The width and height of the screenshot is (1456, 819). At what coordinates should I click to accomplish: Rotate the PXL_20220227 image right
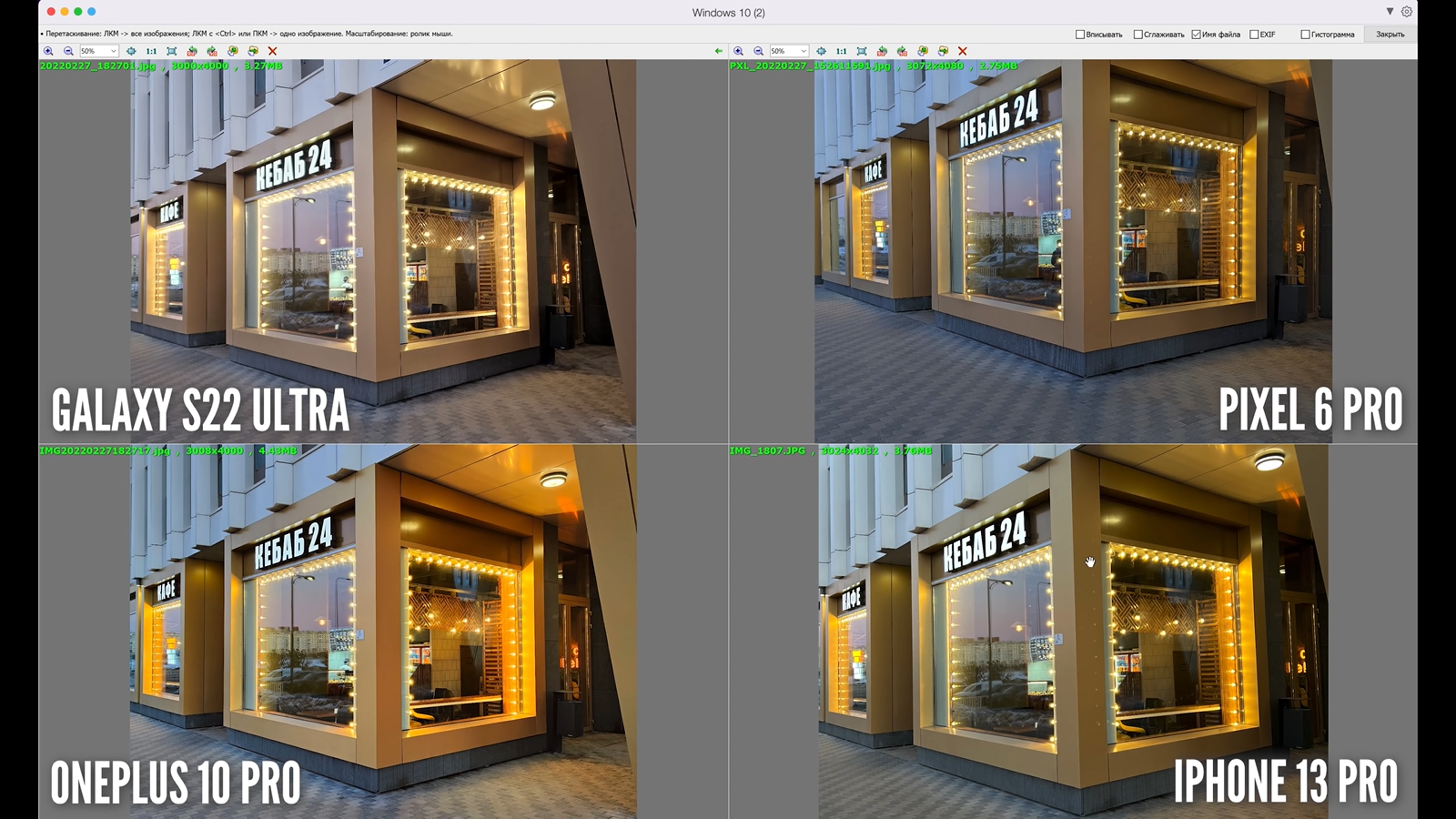click(x=902, y=51)
